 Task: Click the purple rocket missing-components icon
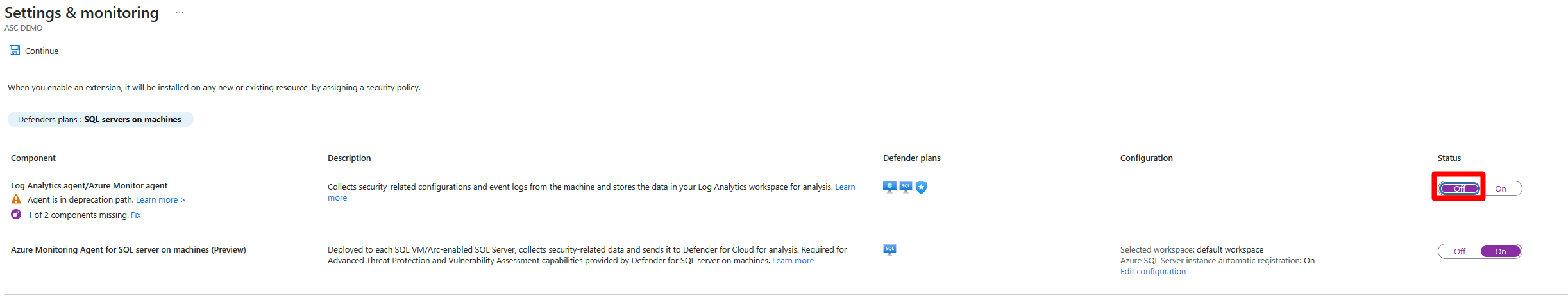click(x=16, y=215)
